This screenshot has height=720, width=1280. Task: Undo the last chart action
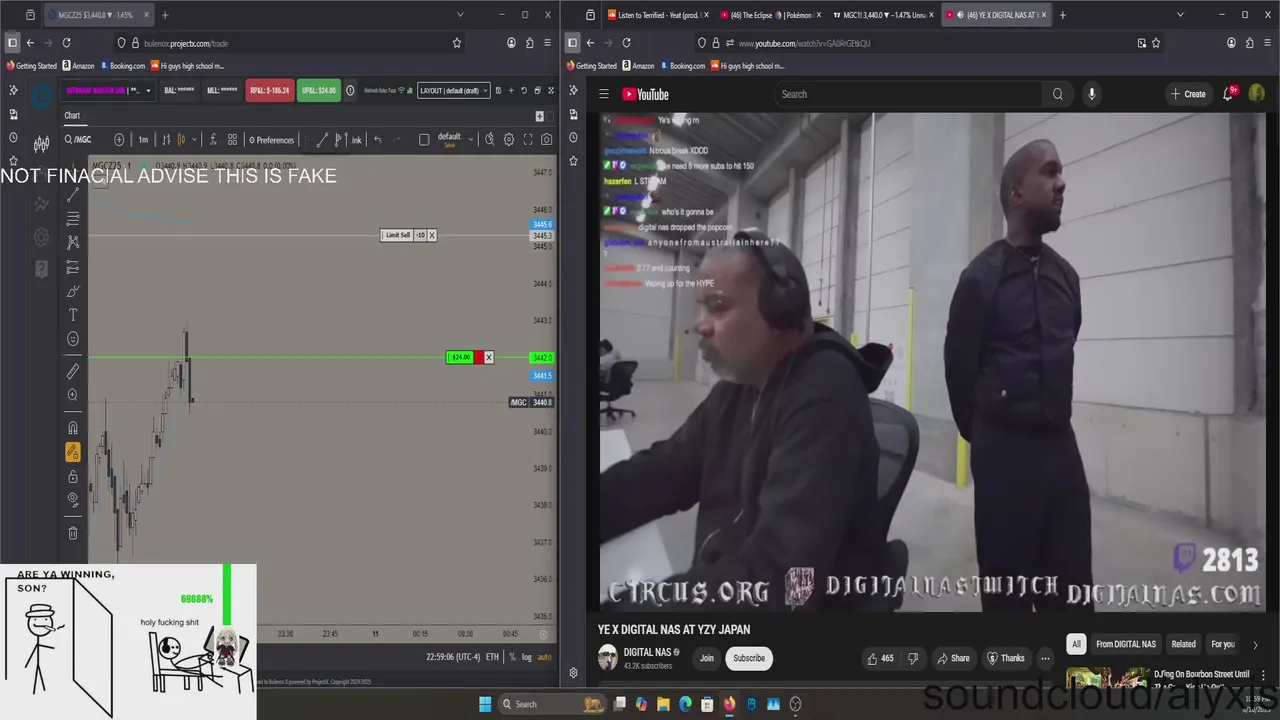(377, 140)
